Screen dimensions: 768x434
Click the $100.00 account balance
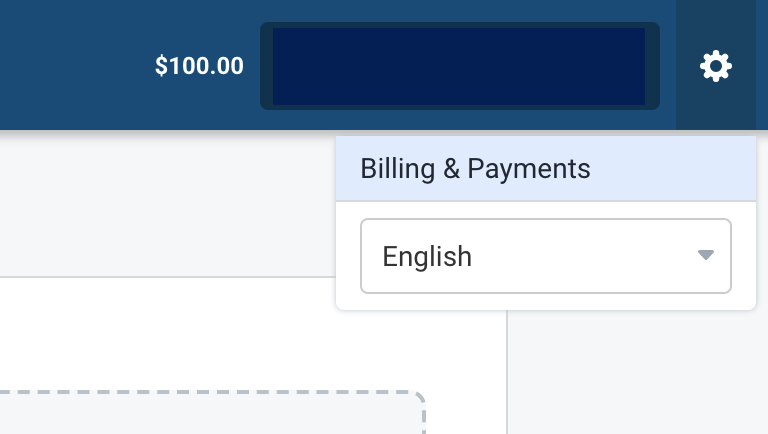click(x=199, y=66)
